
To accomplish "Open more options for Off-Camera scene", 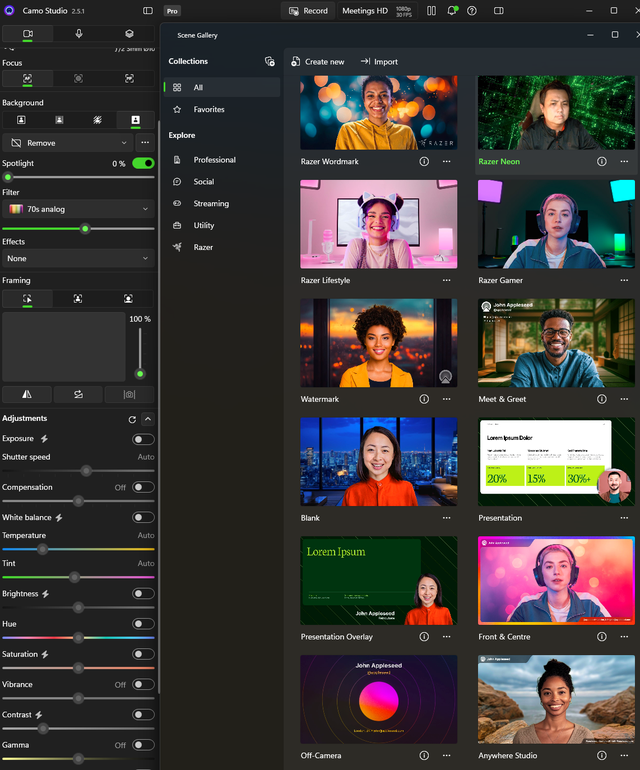I will pos(446,756).
